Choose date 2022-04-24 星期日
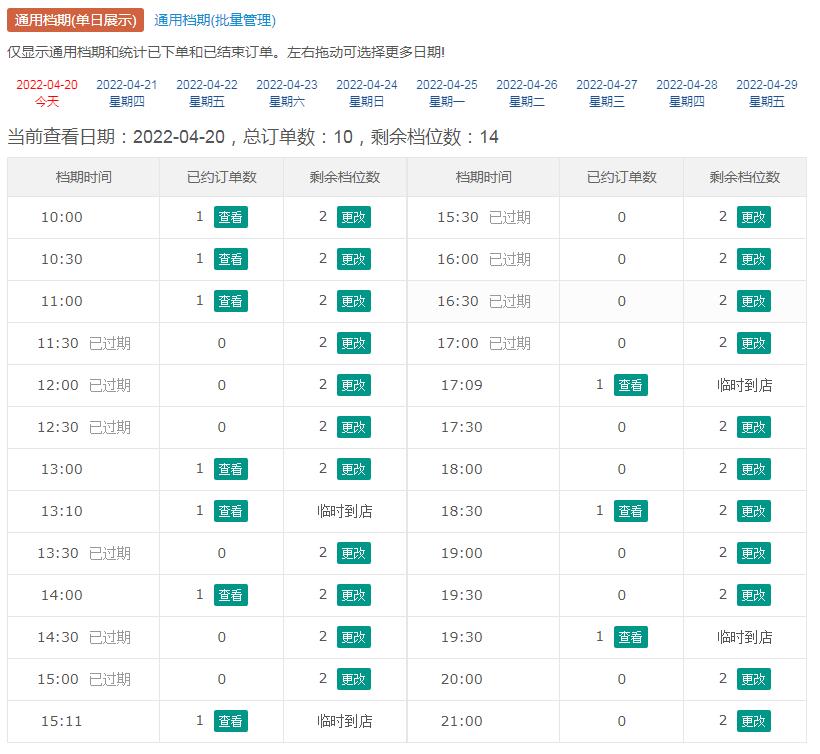Image resolution: width=820 pixels, height=754 pixels. pyautogui.click(x=366, y=93)
